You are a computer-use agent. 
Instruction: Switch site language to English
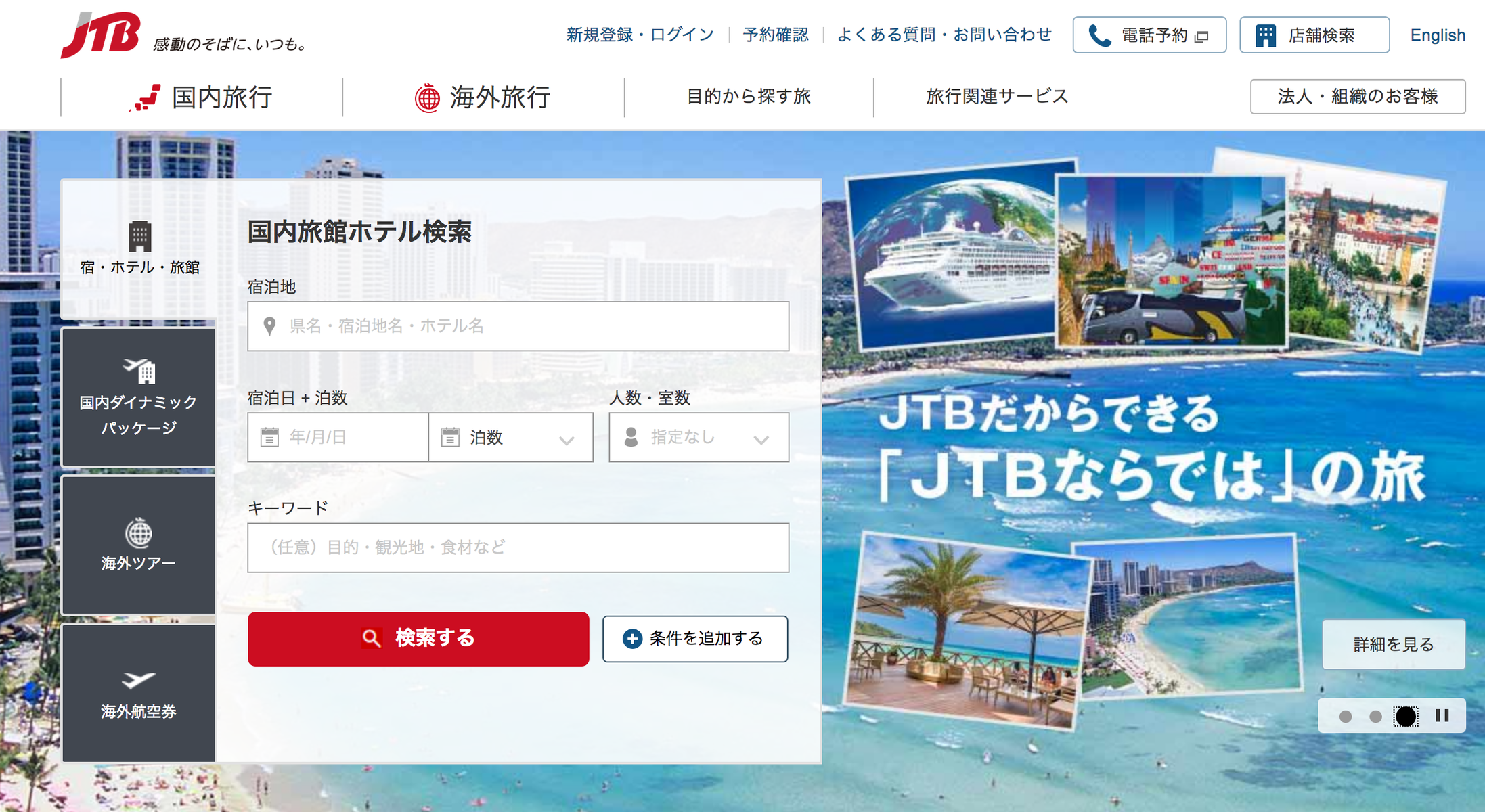[x=1438, y=35]
